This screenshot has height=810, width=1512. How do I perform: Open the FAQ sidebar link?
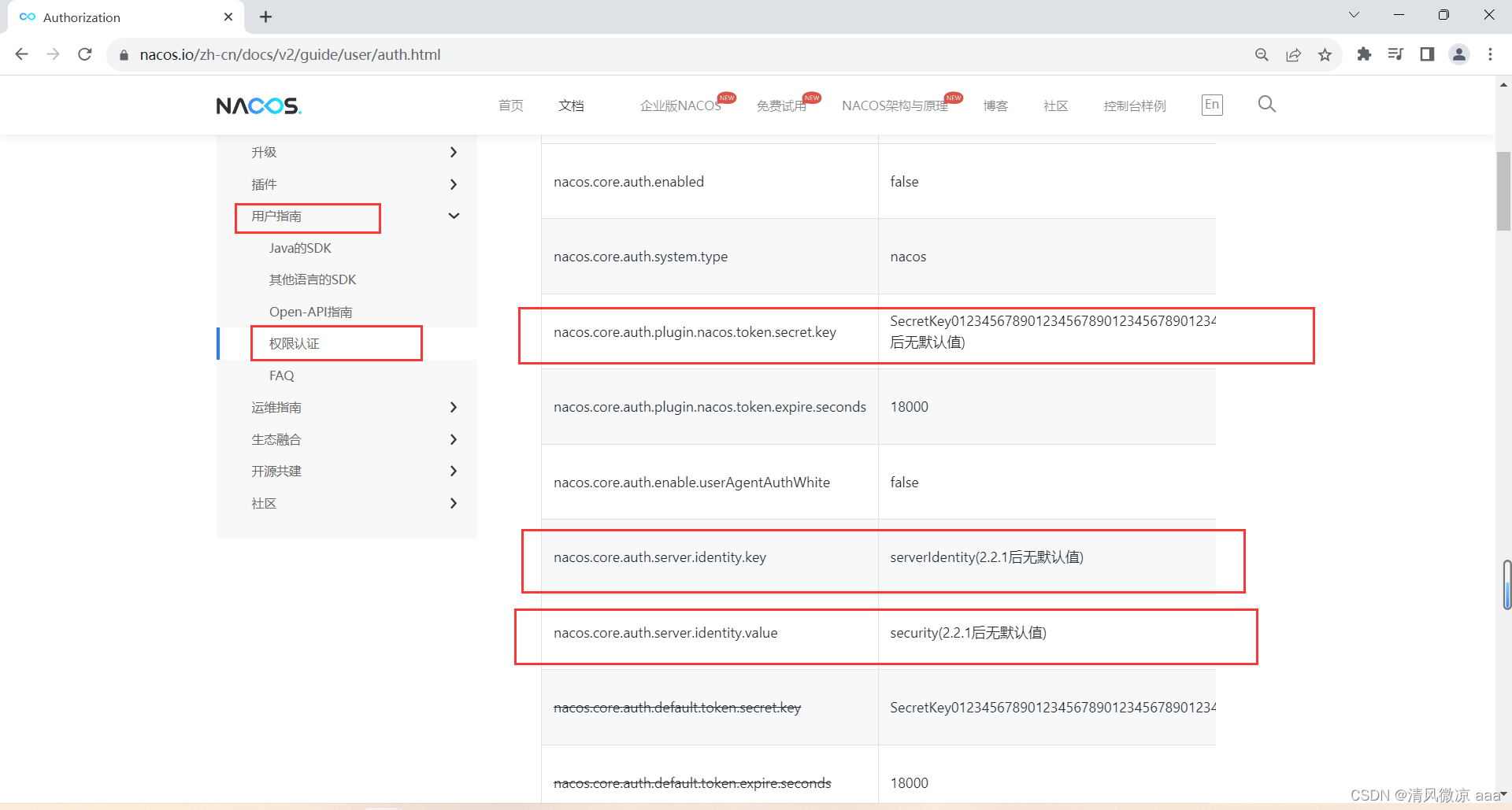(281, 375)
